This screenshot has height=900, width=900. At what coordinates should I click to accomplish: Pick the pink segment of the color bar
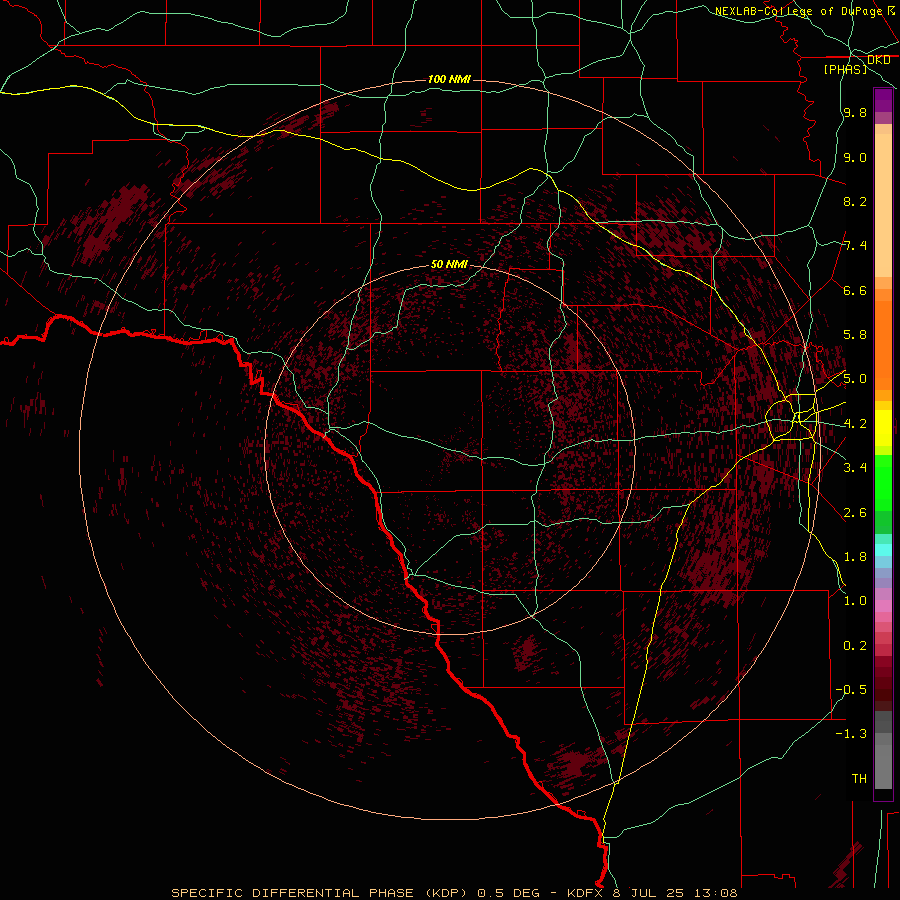pyautogui.click(x=883, y=606)
